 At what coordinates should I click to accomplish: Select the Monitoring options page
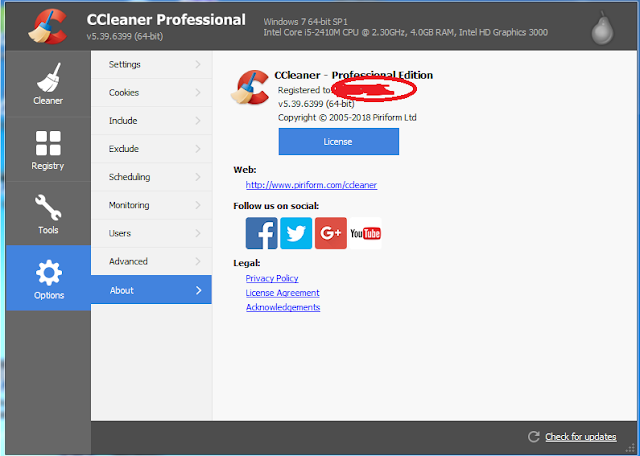(151, 205)
